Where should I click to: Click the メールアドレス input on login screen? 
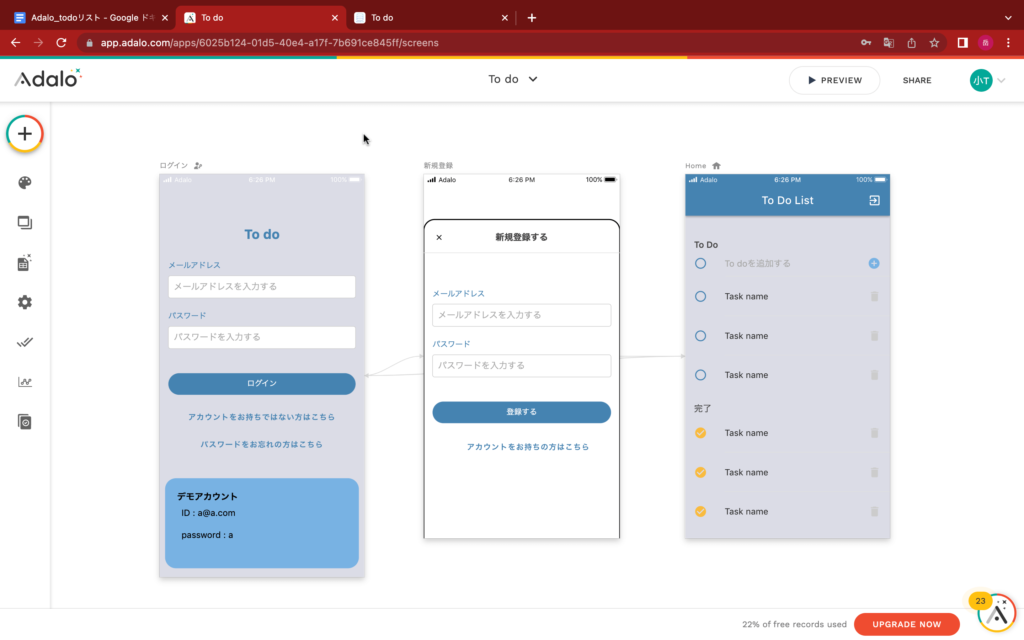coord(262,287)
